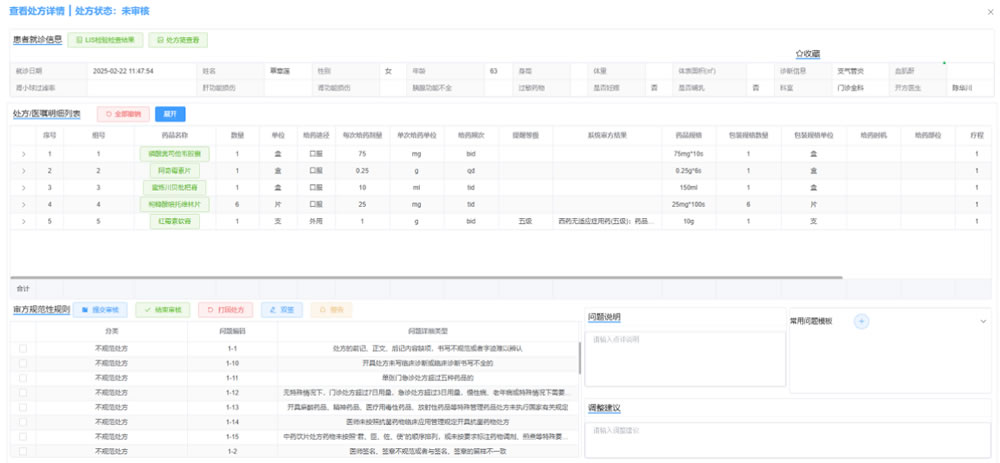The width and height of the screenshot is (1000, 463).
Task: Click into the 问题说明 text area
Action: pyautogui.click(x=685, y=358)
